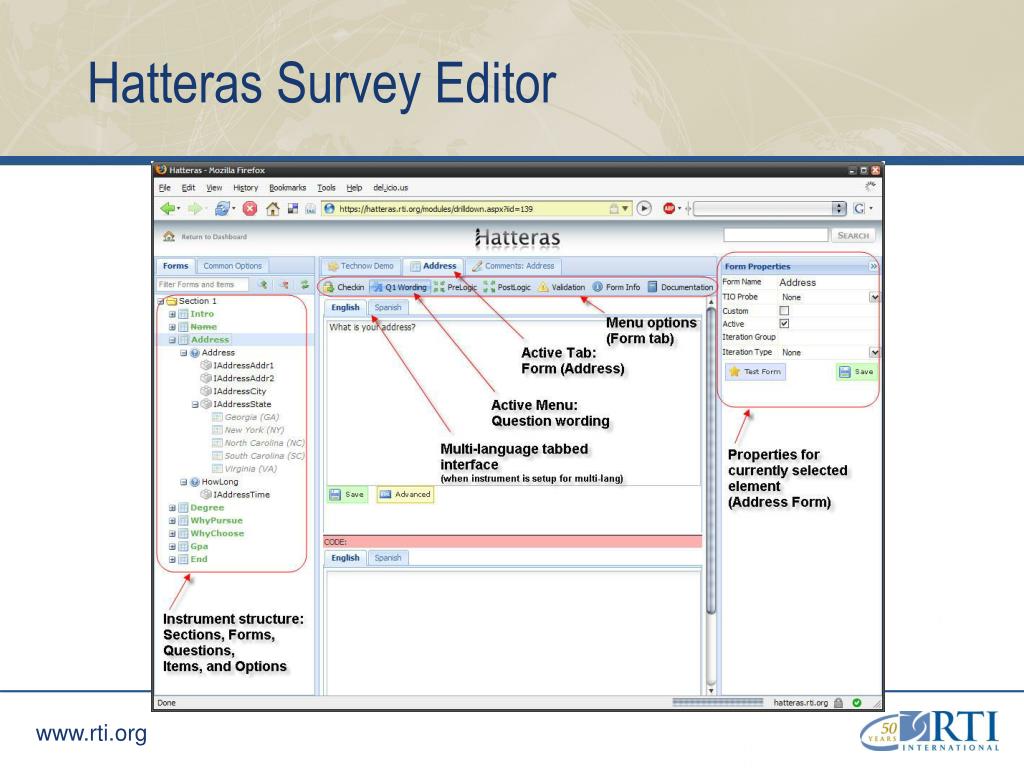Open the browser home page icon
This screenshot has height=768, width=1024.
coord(273,208)
